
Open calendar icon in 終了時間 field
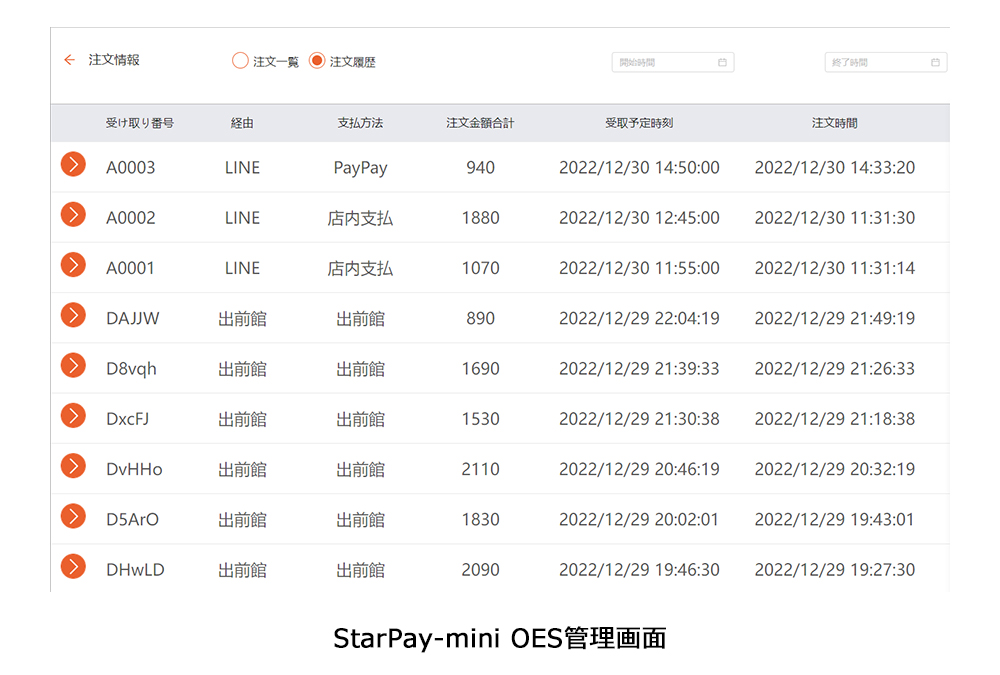(936, 63)
